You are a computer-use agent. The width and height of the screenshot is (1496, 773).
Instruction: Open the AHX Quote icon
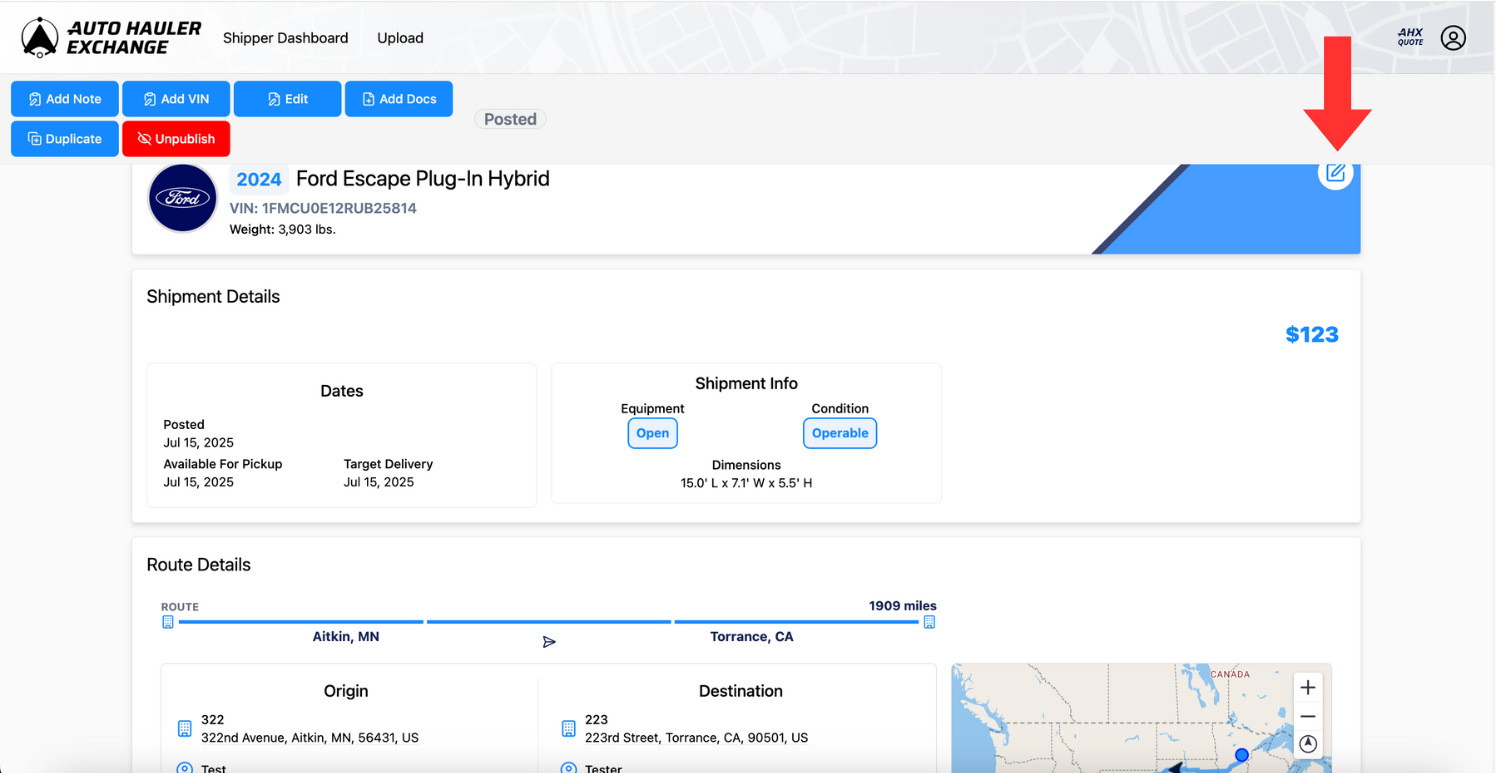click(1410, 38)
